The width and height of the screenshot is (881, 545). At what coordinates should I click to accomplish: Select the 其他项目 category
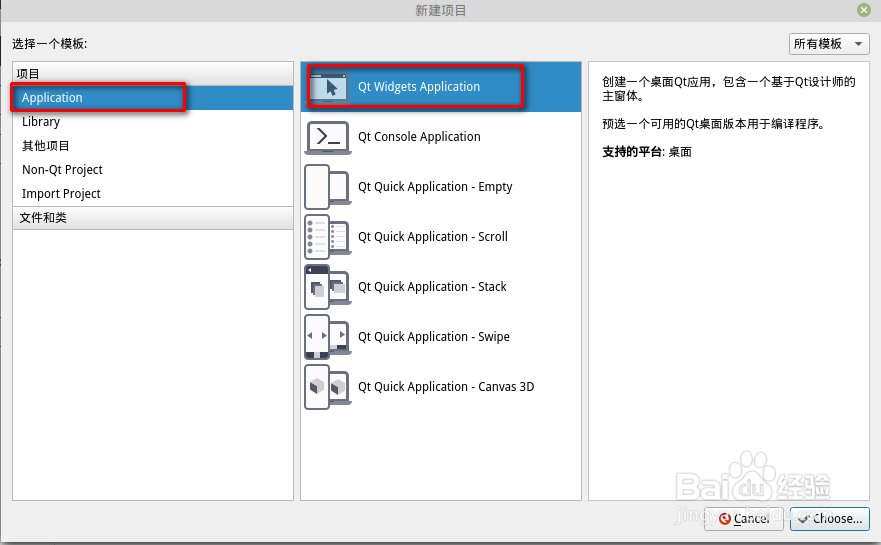point(153,146)
